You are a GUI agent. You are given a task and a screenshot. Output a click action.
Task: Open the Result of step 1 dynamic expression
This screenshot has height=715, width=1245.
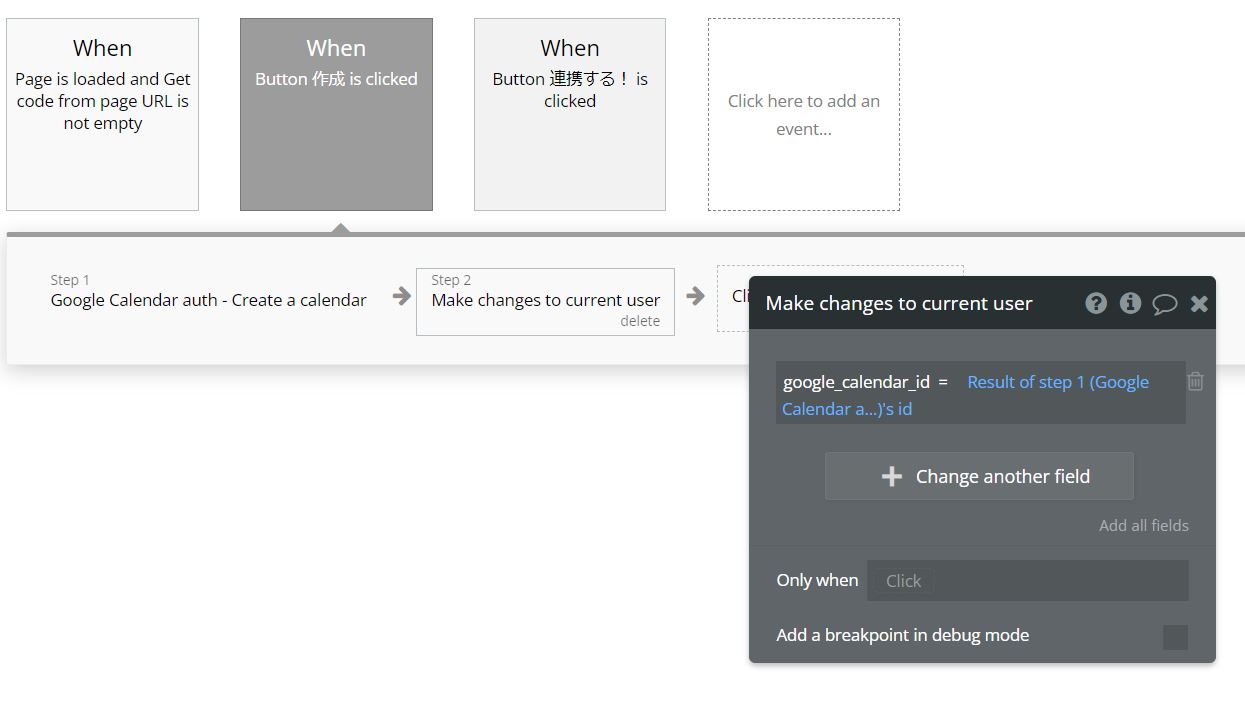click(1057, 383)
